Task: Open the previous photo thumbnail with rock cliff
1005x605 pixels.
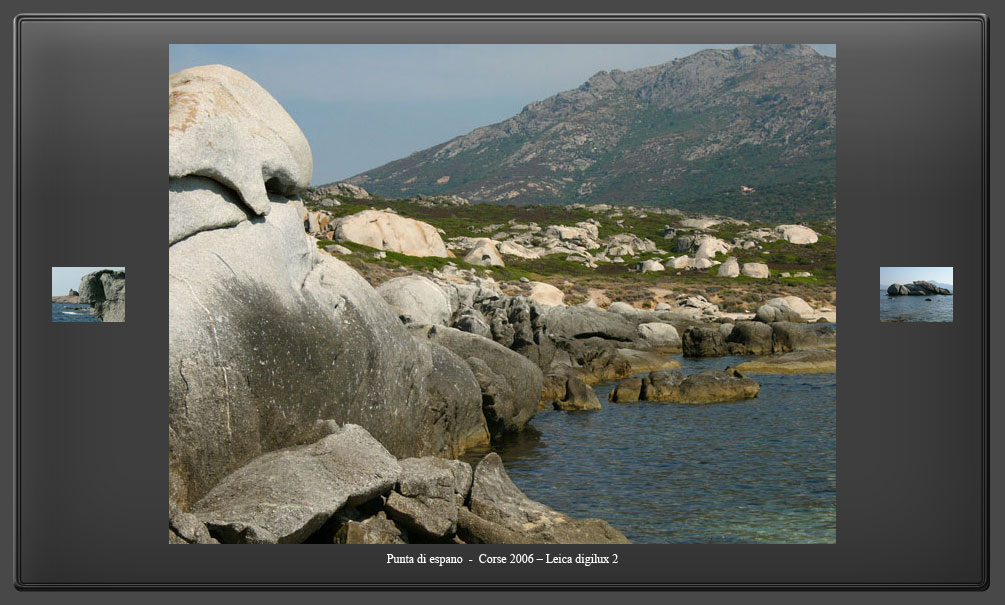Action: point(88,294)
